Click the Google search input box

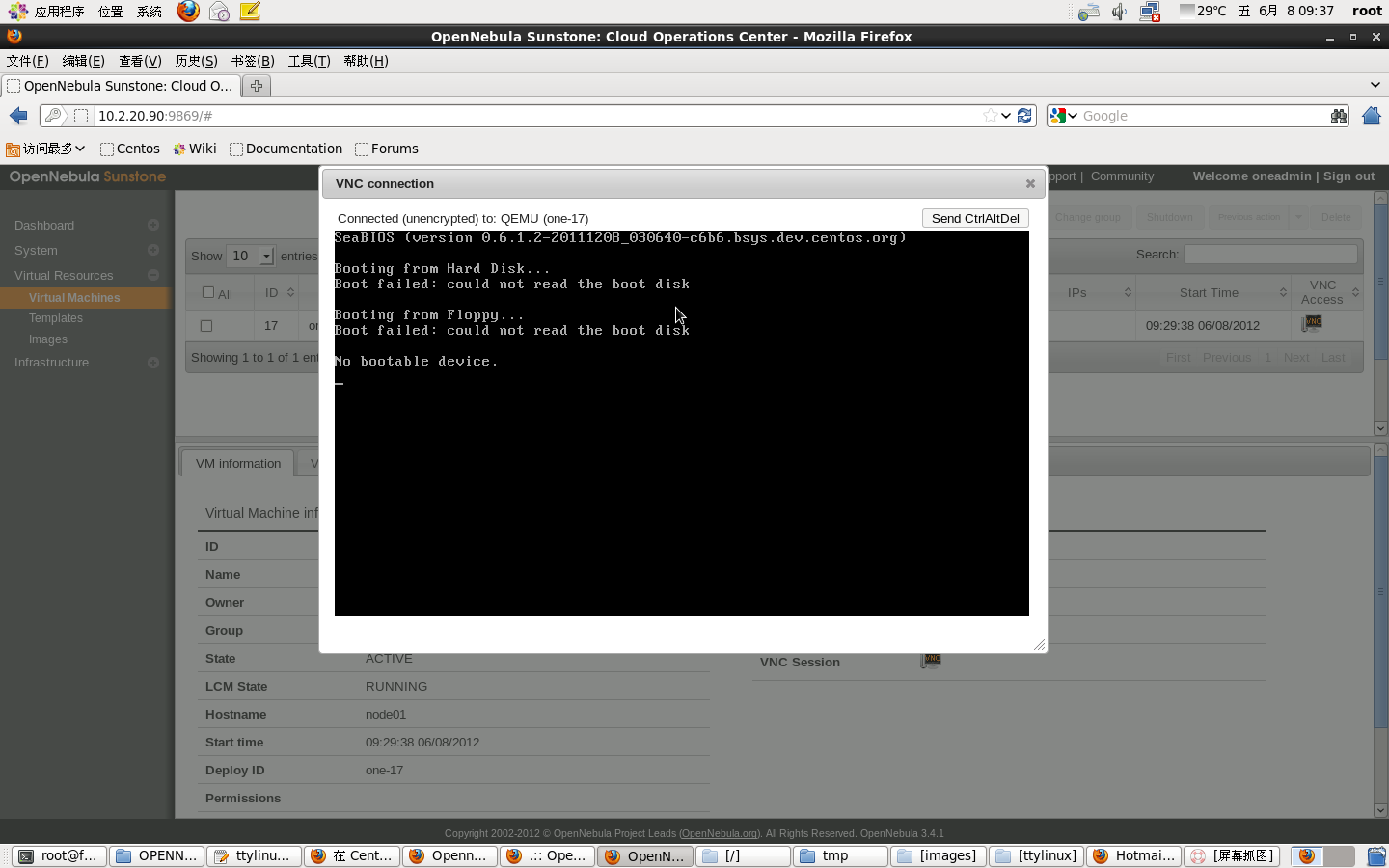coord(1204,116)
